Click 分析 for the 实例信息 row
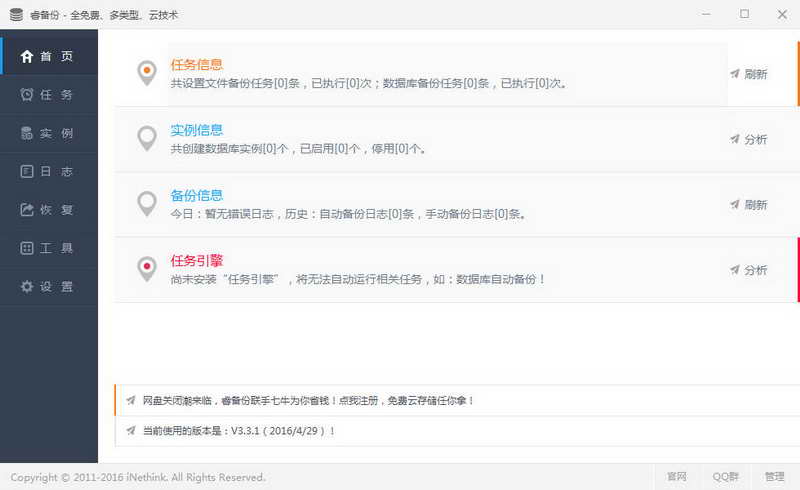 click(749, 140)
